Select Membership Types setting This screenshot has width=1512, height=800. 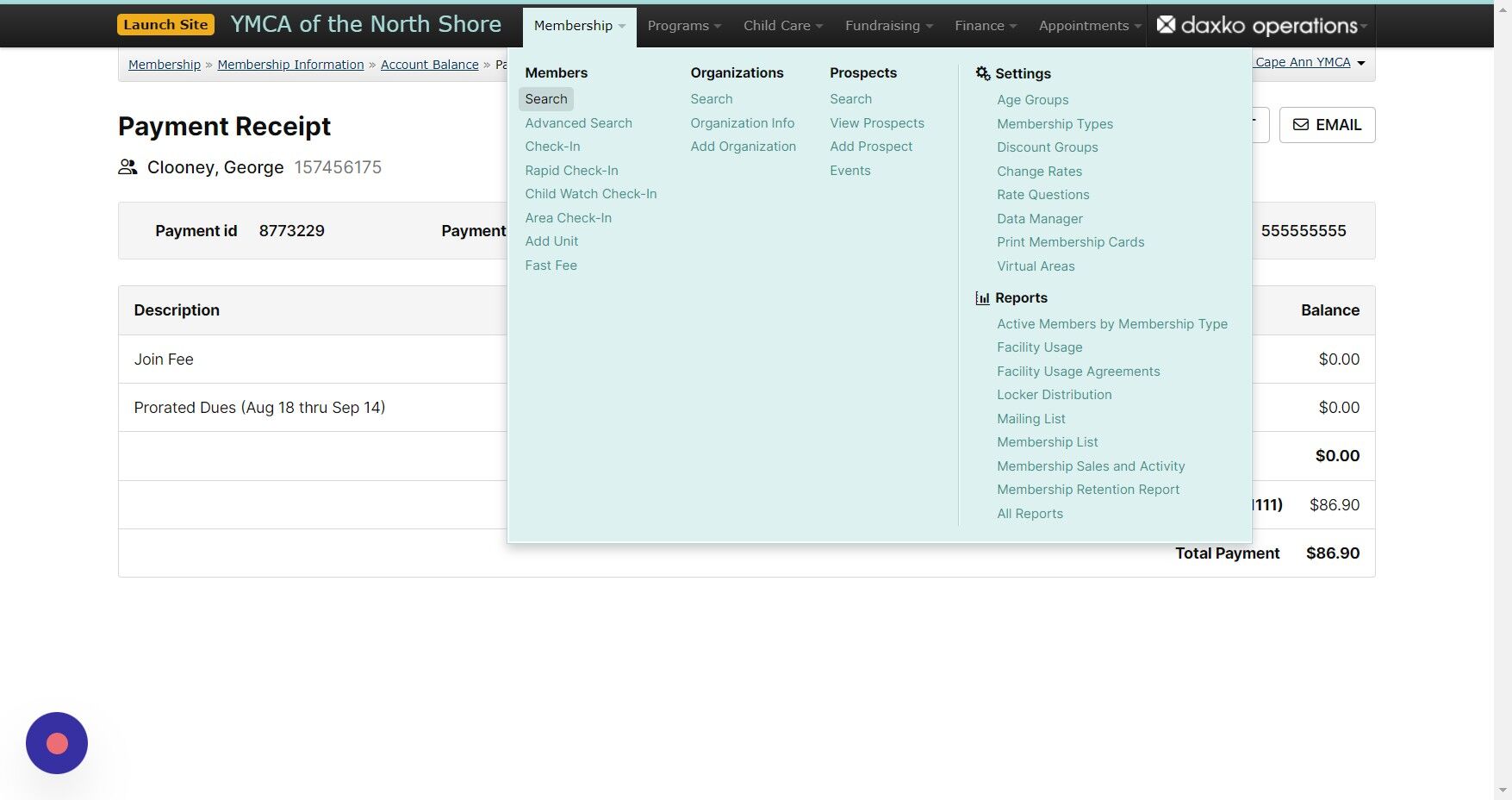(x=1055, y=124)
